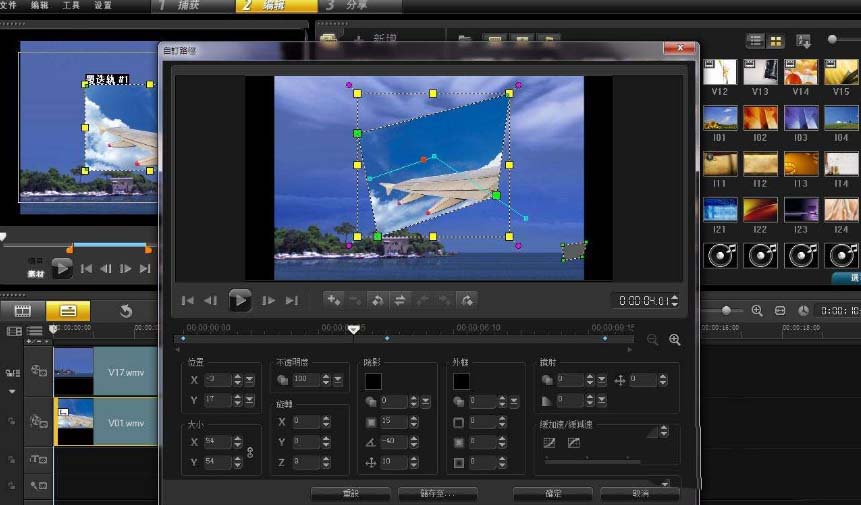
Task: Switch to storyboard view in main timeline
Action: pos(23,311)
